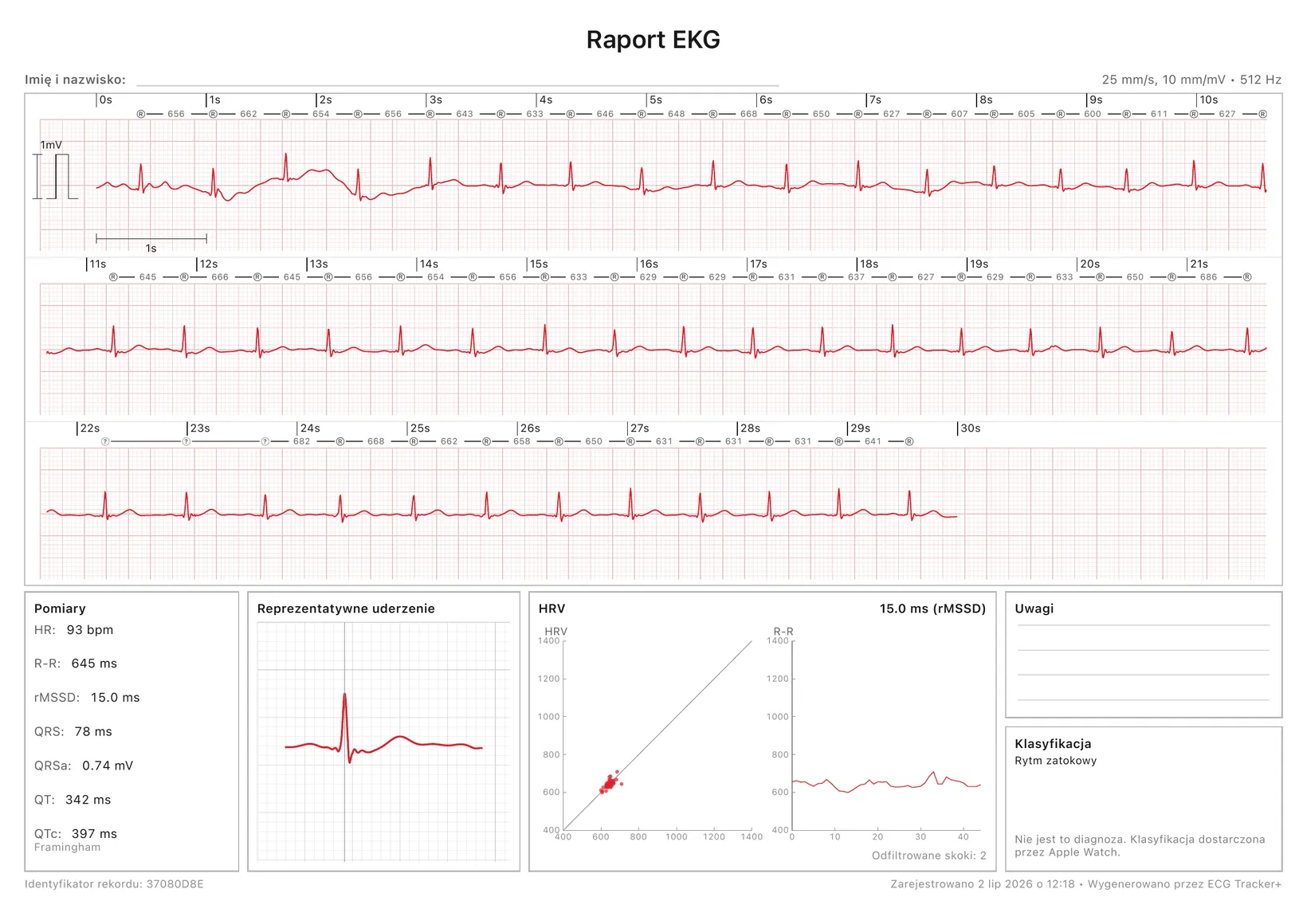Click the 666 R-R interval value

[x=220, y=277]
